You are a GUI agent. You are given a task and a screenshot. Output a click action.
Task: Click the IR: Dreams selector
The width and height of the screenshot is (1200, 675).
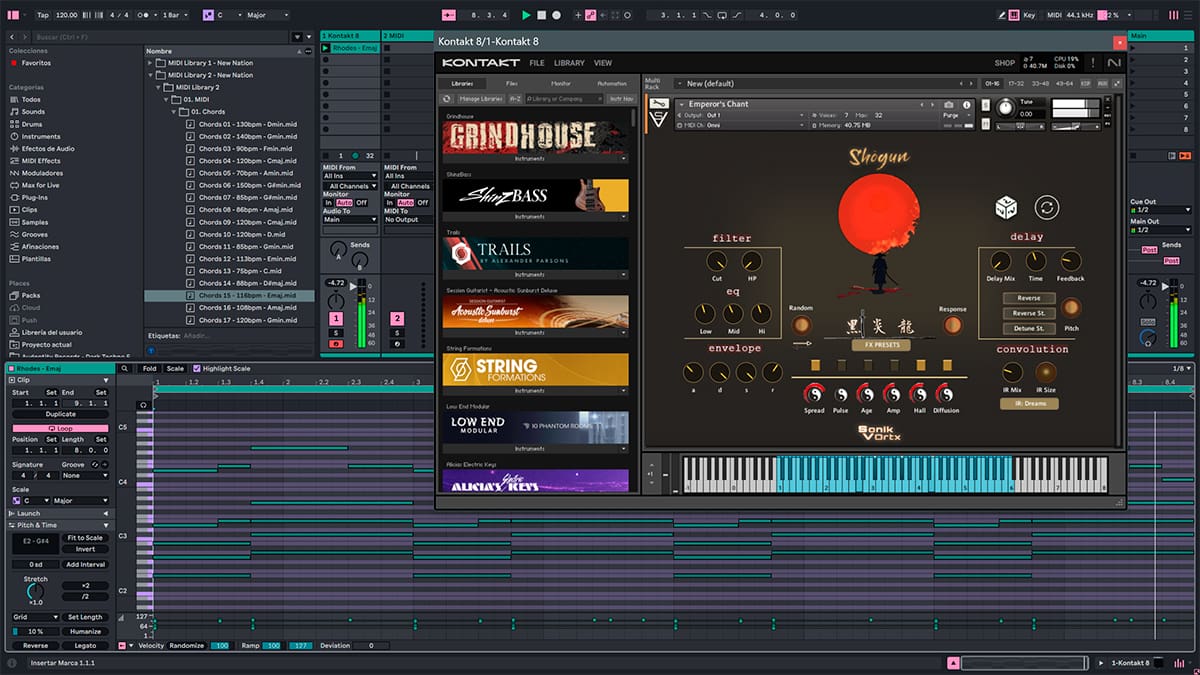[1029, 403]
